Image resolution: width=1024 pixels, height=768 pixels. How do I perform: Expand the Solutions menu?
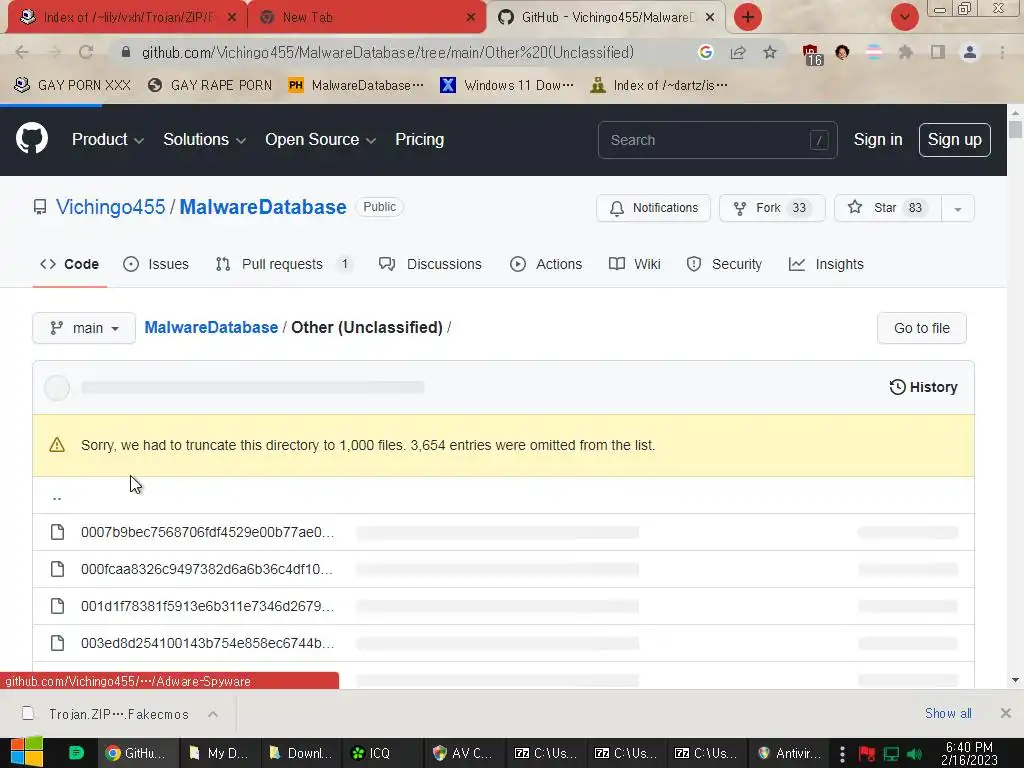[x=204, y=140]
